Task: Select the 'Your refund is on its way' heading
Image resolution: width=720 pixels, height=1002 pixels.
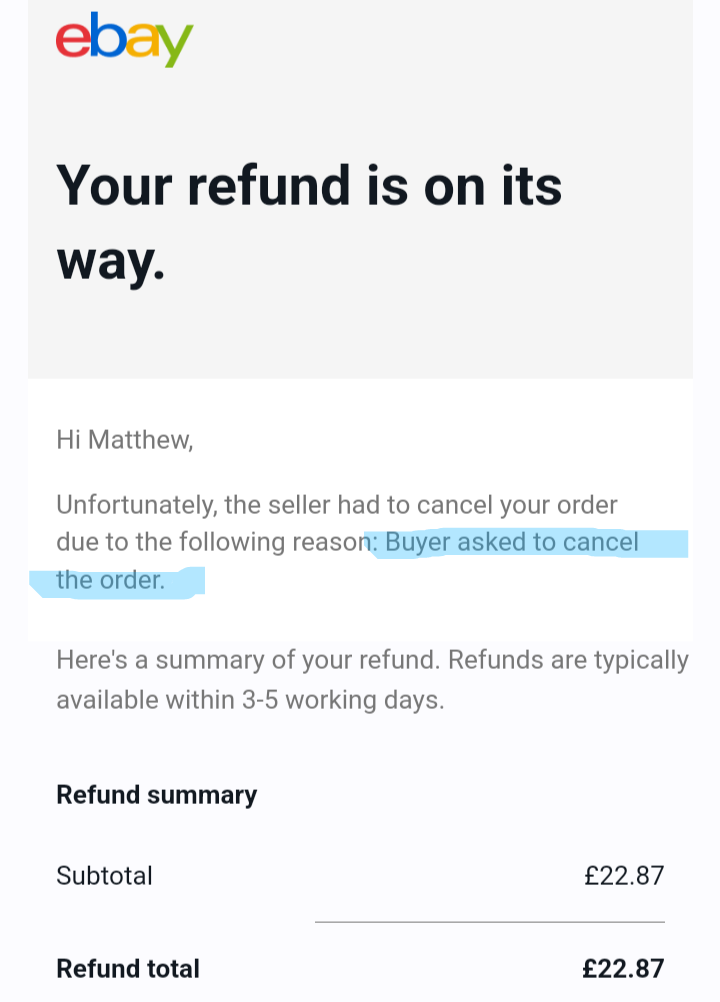Action: point(309,222)
